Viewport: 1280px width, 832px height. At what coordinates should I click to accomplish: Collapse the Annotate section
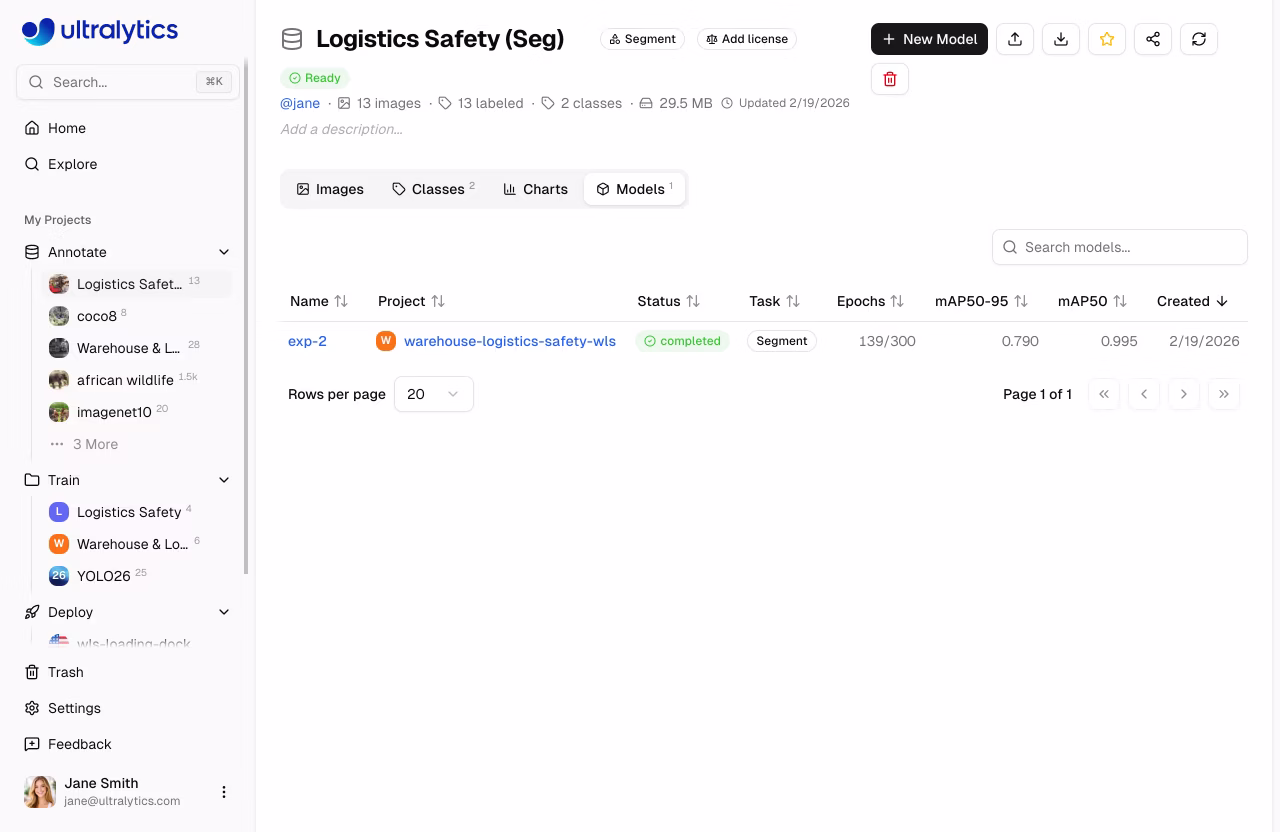(x=224, y=252)
